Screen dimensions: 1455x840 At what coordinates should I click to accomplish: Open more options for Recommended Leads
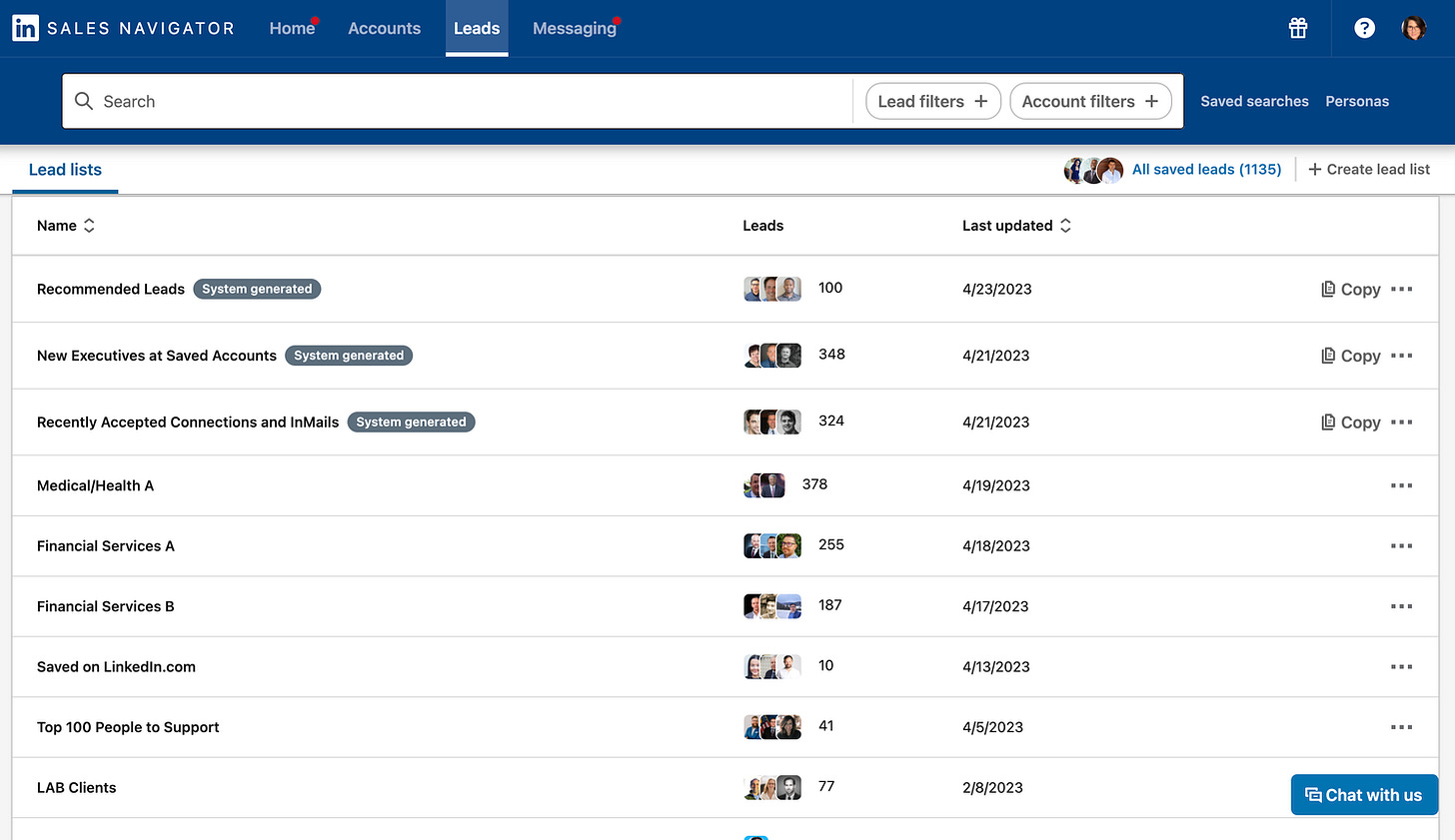pos(1402,289)
